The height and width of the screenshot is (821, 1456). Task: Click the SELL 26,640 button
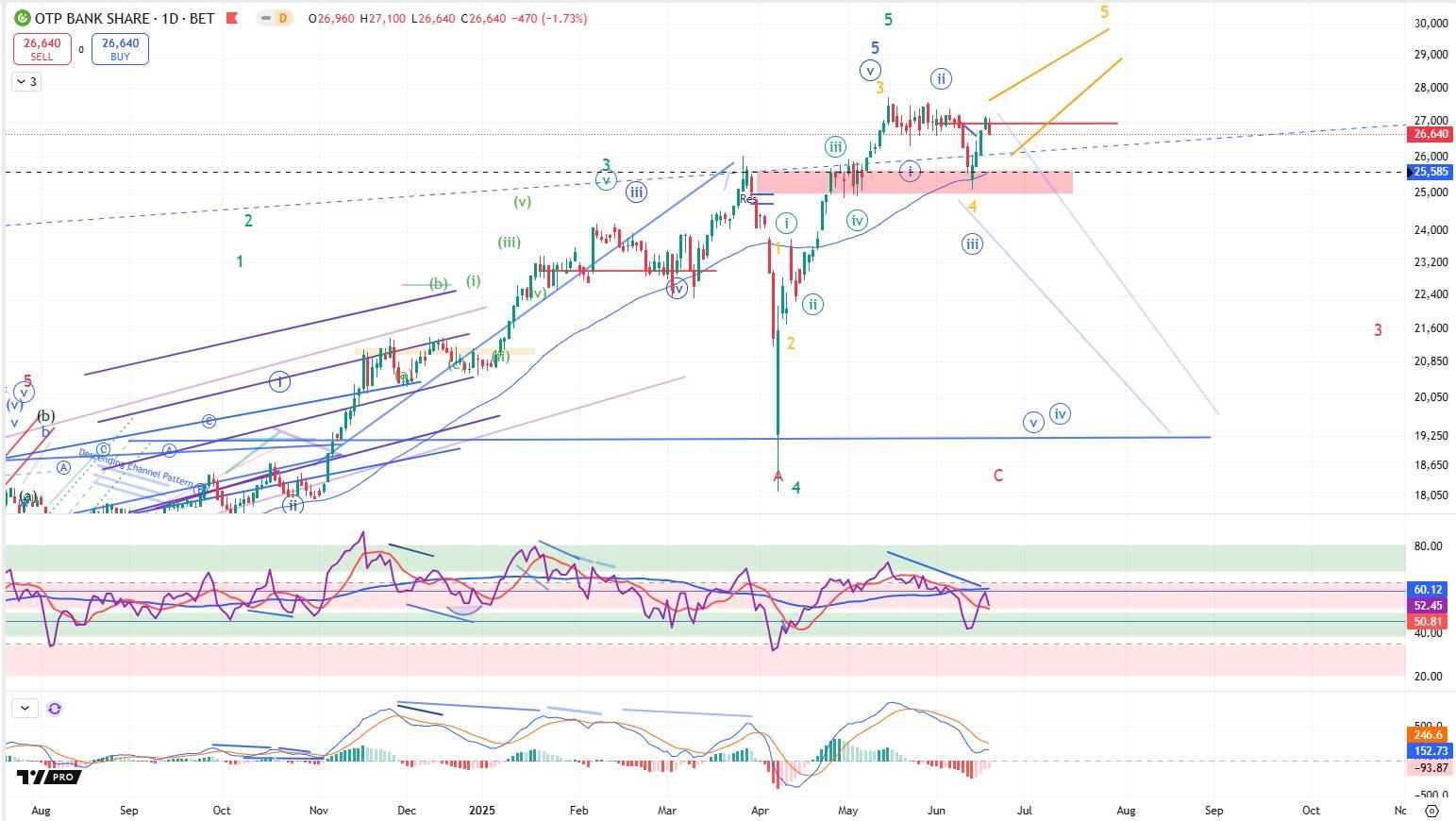pyautogui.click(x=42, y=49)
